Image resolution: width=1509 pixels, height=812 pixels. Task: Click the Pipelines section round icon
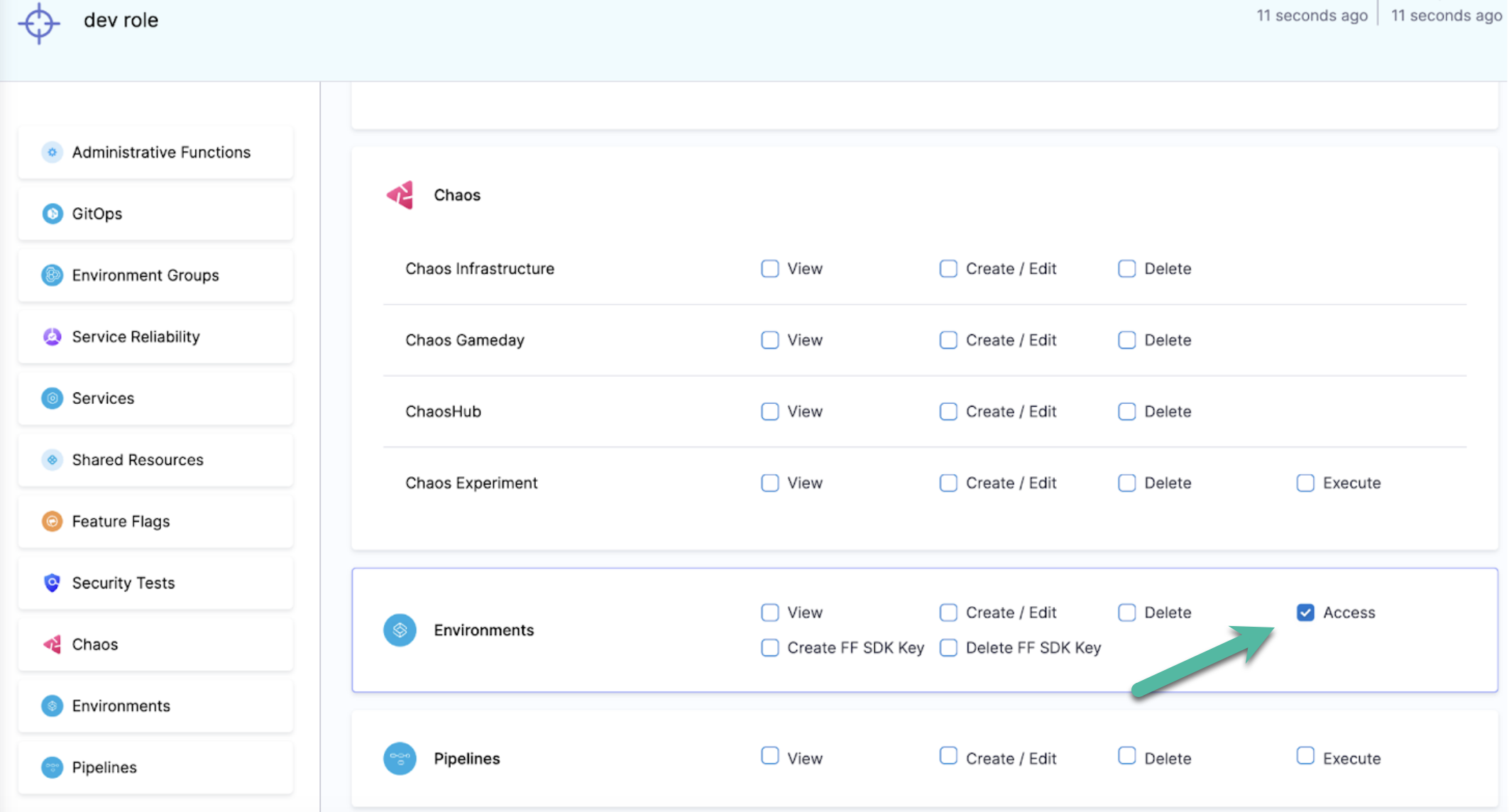[x=400, y=759]
